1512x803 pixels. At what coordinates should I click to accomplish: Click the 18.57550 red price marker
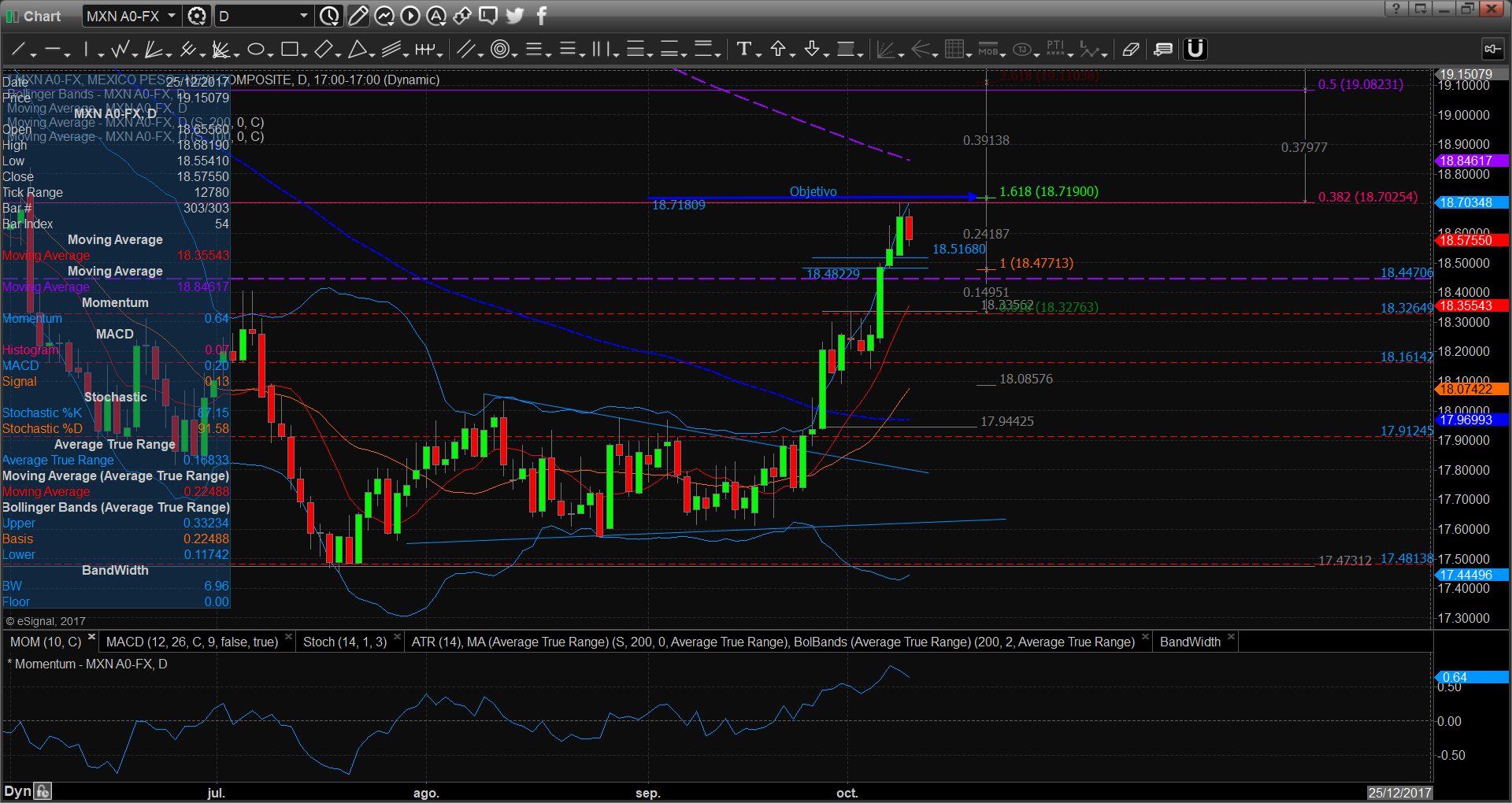click(x=1471, y=240)
